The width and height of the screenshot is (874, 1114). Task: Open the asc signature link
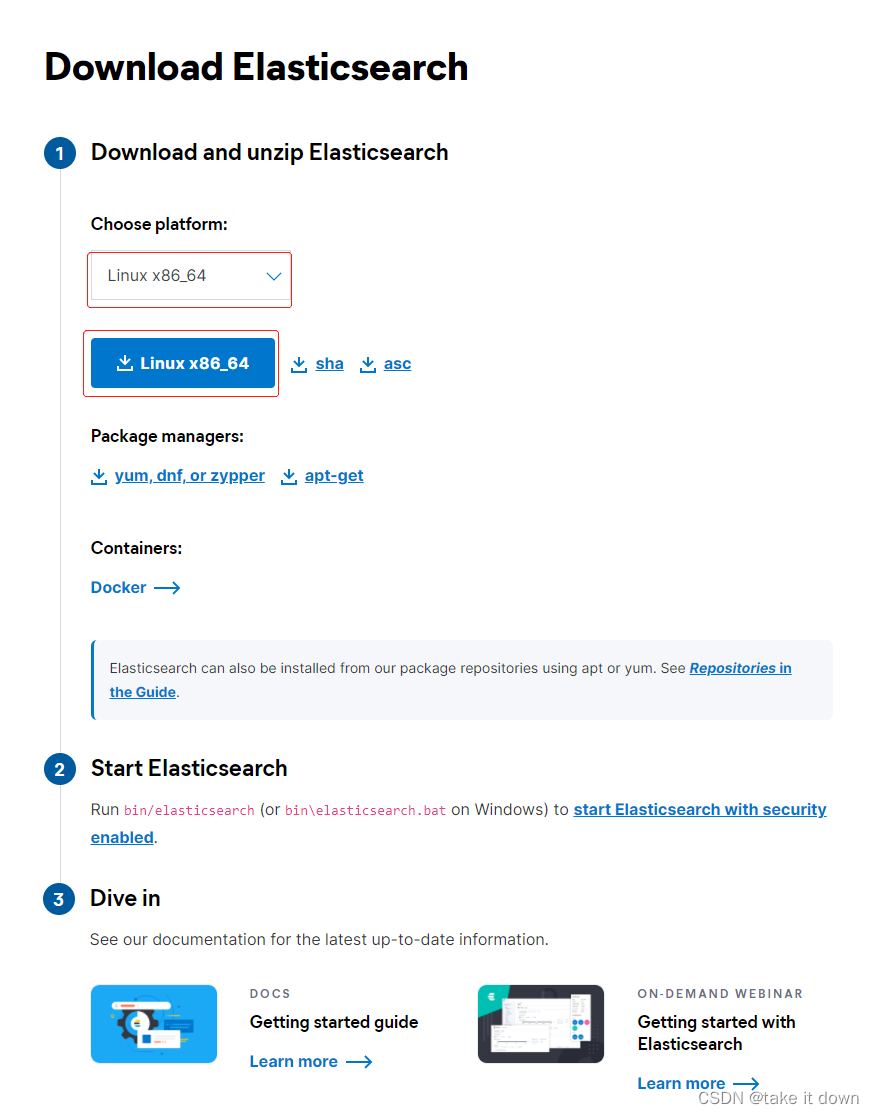[397, 363]
